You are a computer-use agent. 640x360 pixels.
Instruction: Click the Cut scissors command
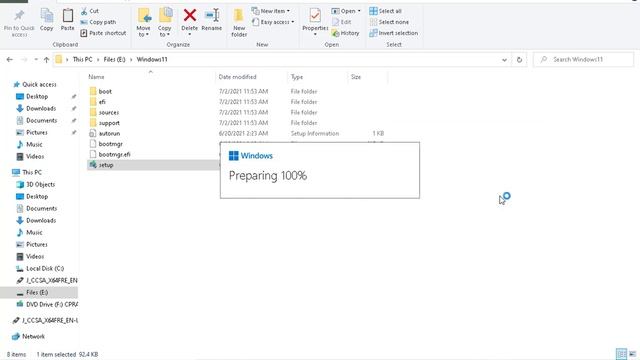point(90,11)
